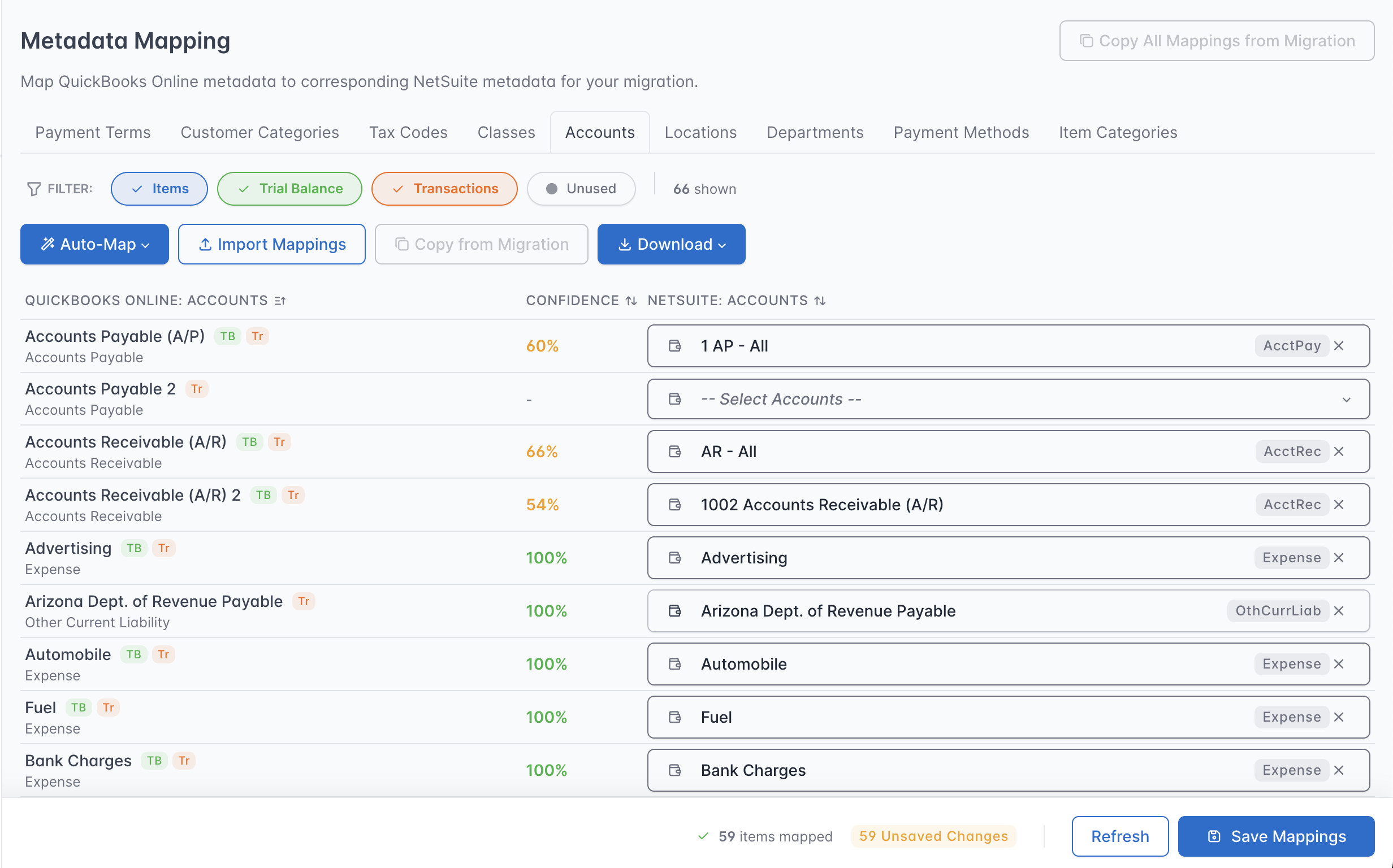The width and height of the screenshot is (1393, 868).
Task: Open Select Accounts dropdown for Accounts Payable 2
Action: 1009,399
